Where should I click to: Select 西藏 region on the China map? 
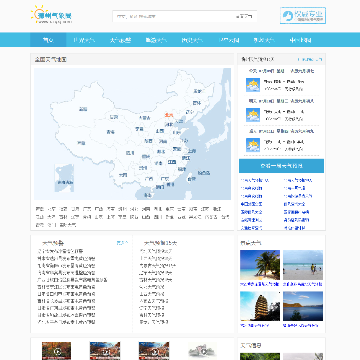click(81, 143)
